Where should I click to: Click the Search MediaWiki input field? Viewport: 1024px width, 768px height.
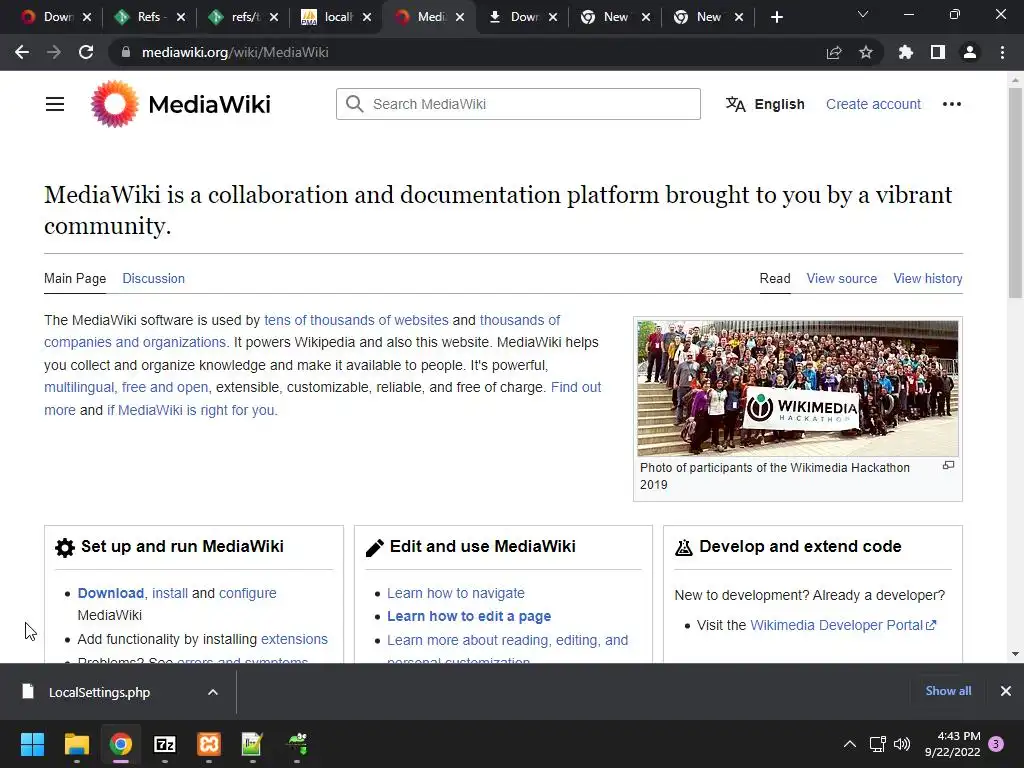[518, 104]
